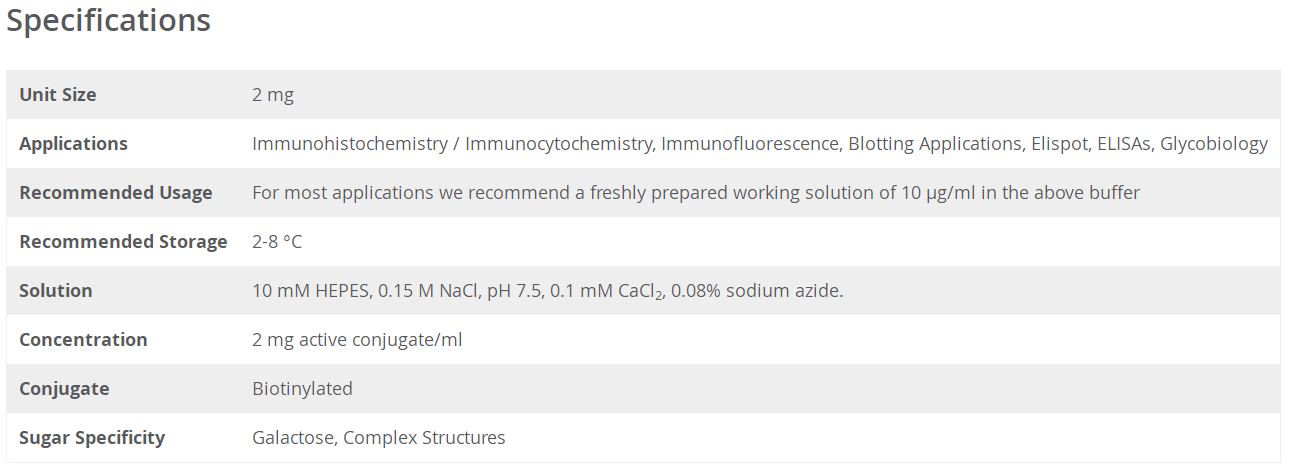Select the Sugar Specificity label
Viewport: 1291px width, 472px height.
click(92, 438)
